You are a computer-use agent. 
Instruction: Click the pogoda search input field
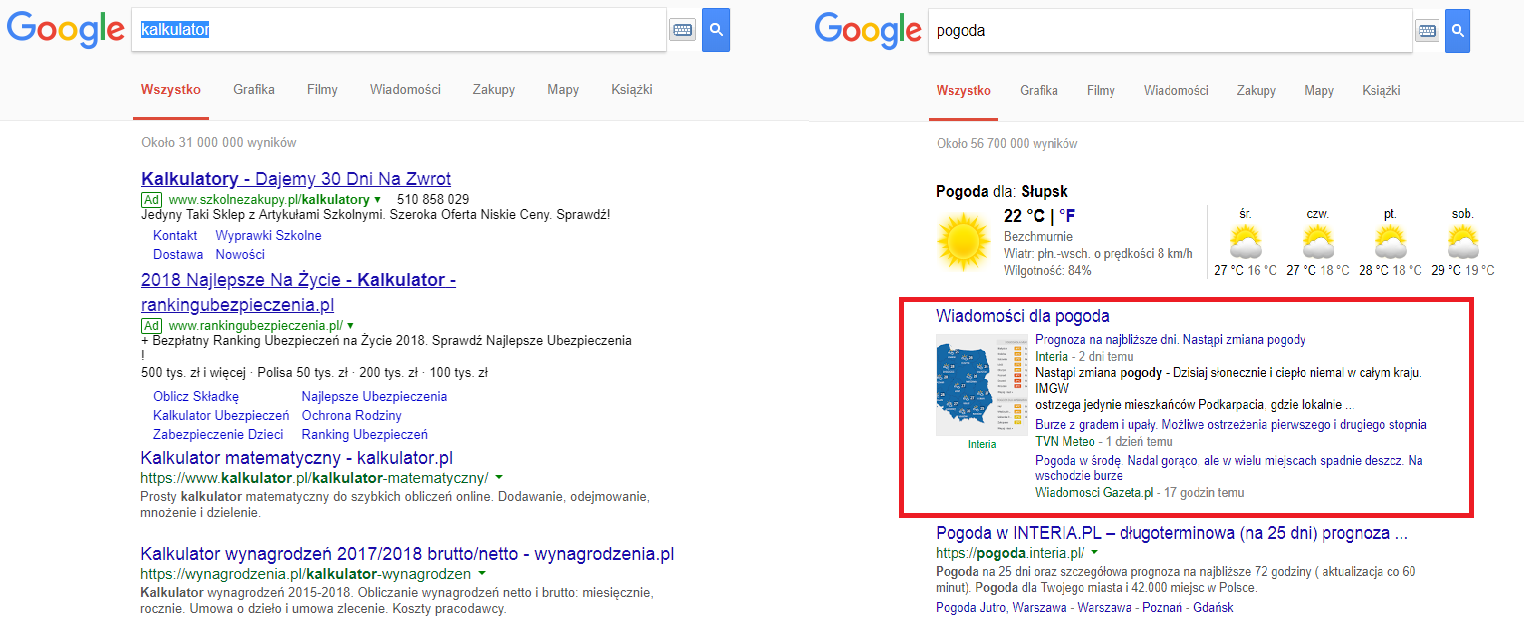[1170, 30]
